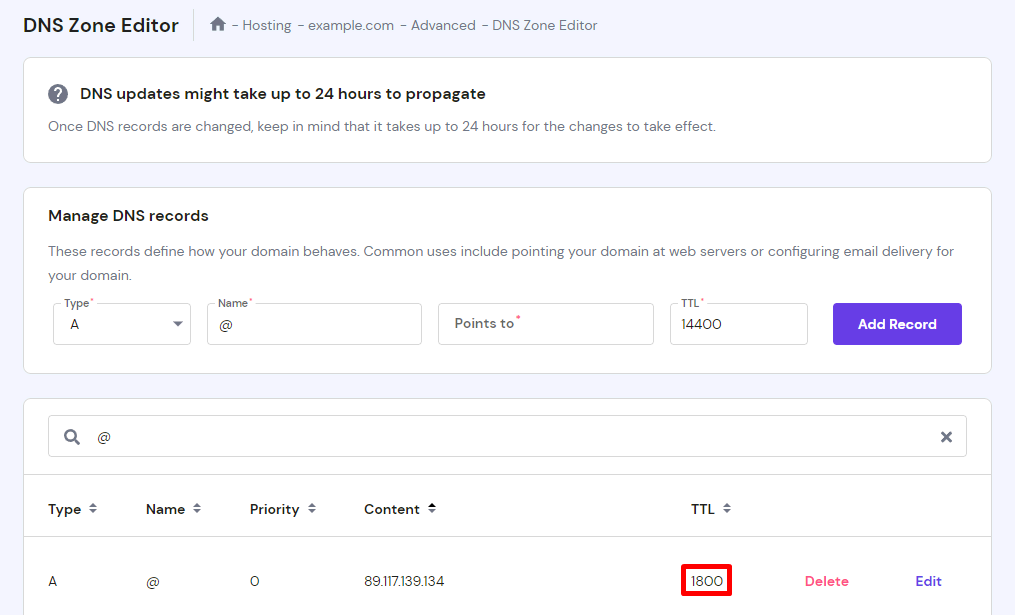Click the Content column header label
This screenshot has height=615, width=1015.
(392, 509)
